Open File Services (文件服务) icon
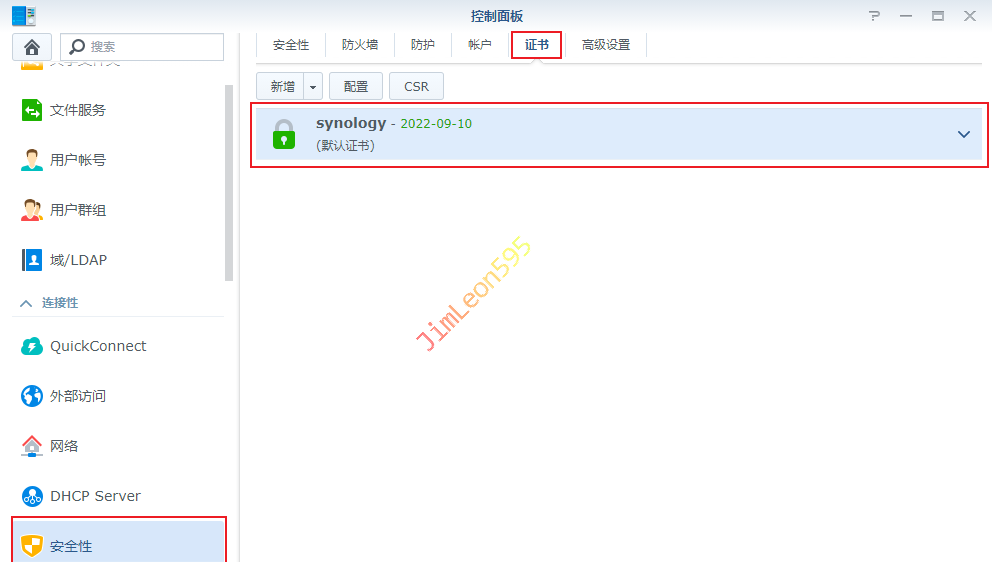The image size is (992, 562). 32,110
